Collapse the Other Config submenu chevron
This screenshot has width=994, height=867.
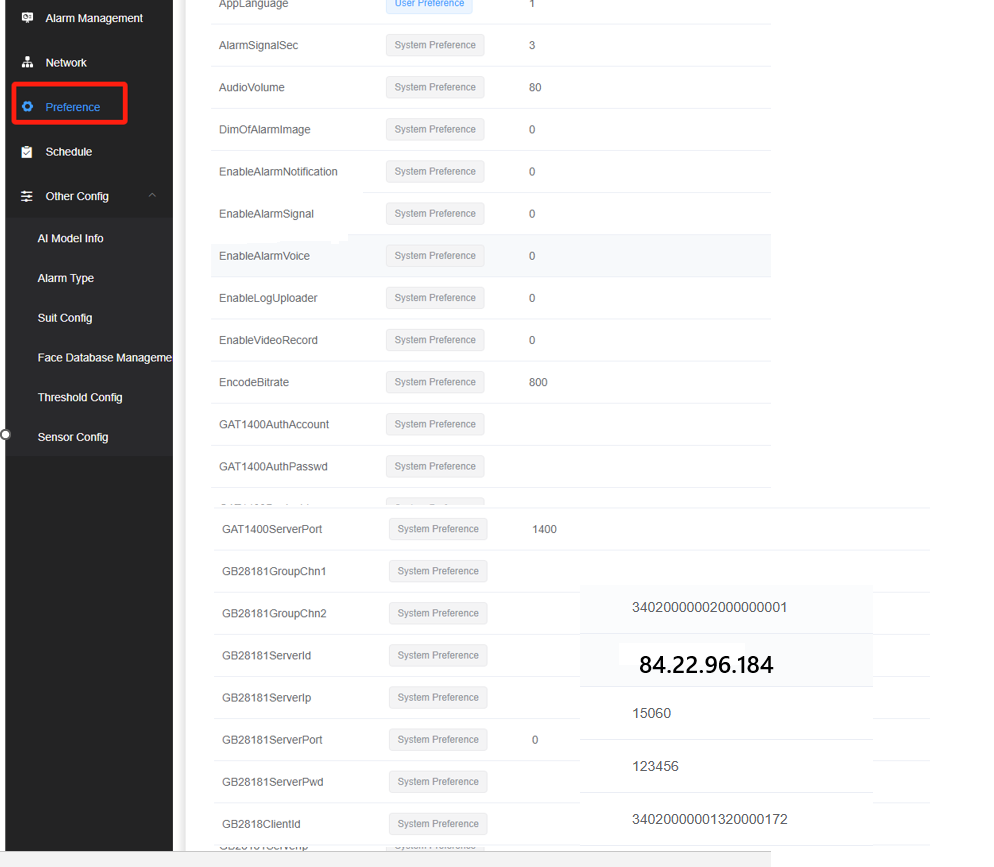[x=152, y=196]
